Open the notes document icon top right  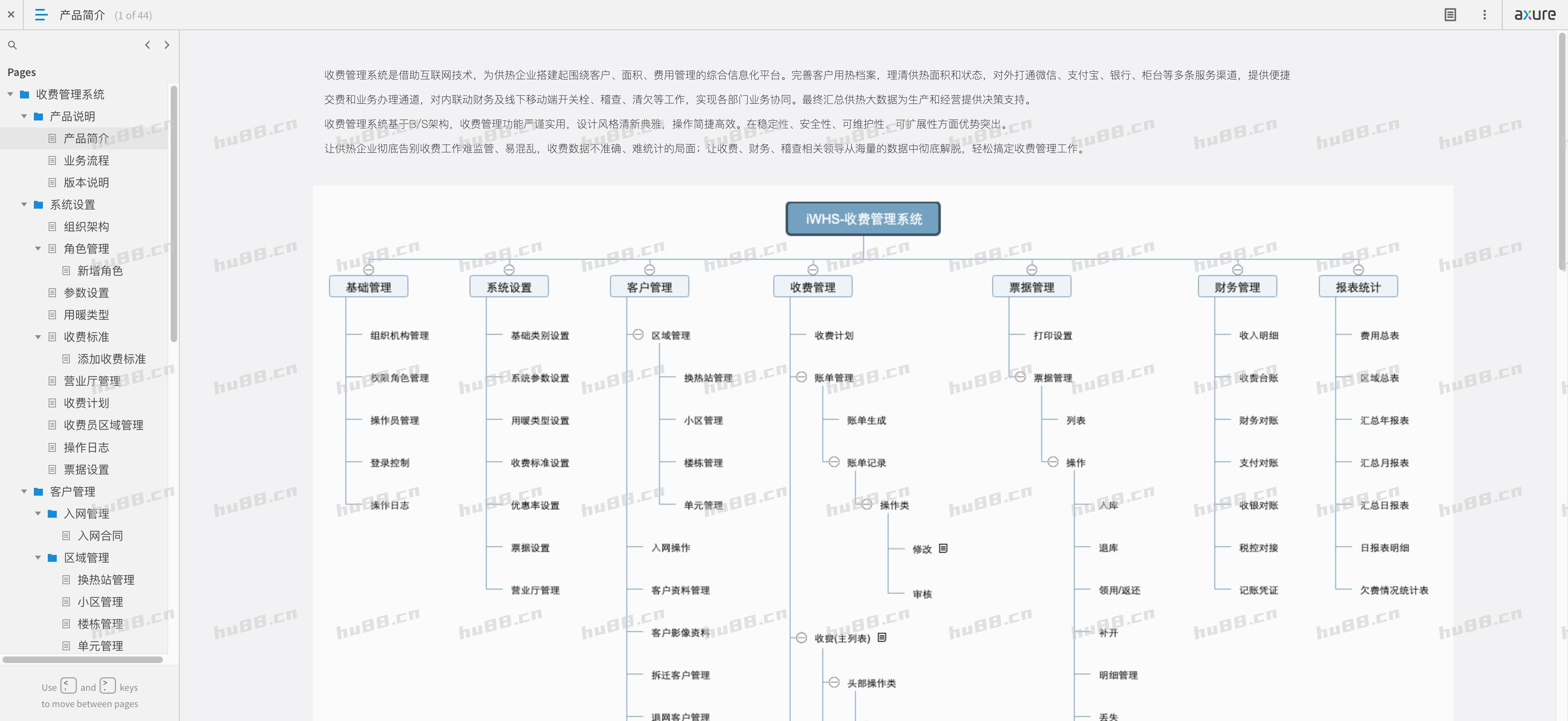click(x=1450, y=15)
